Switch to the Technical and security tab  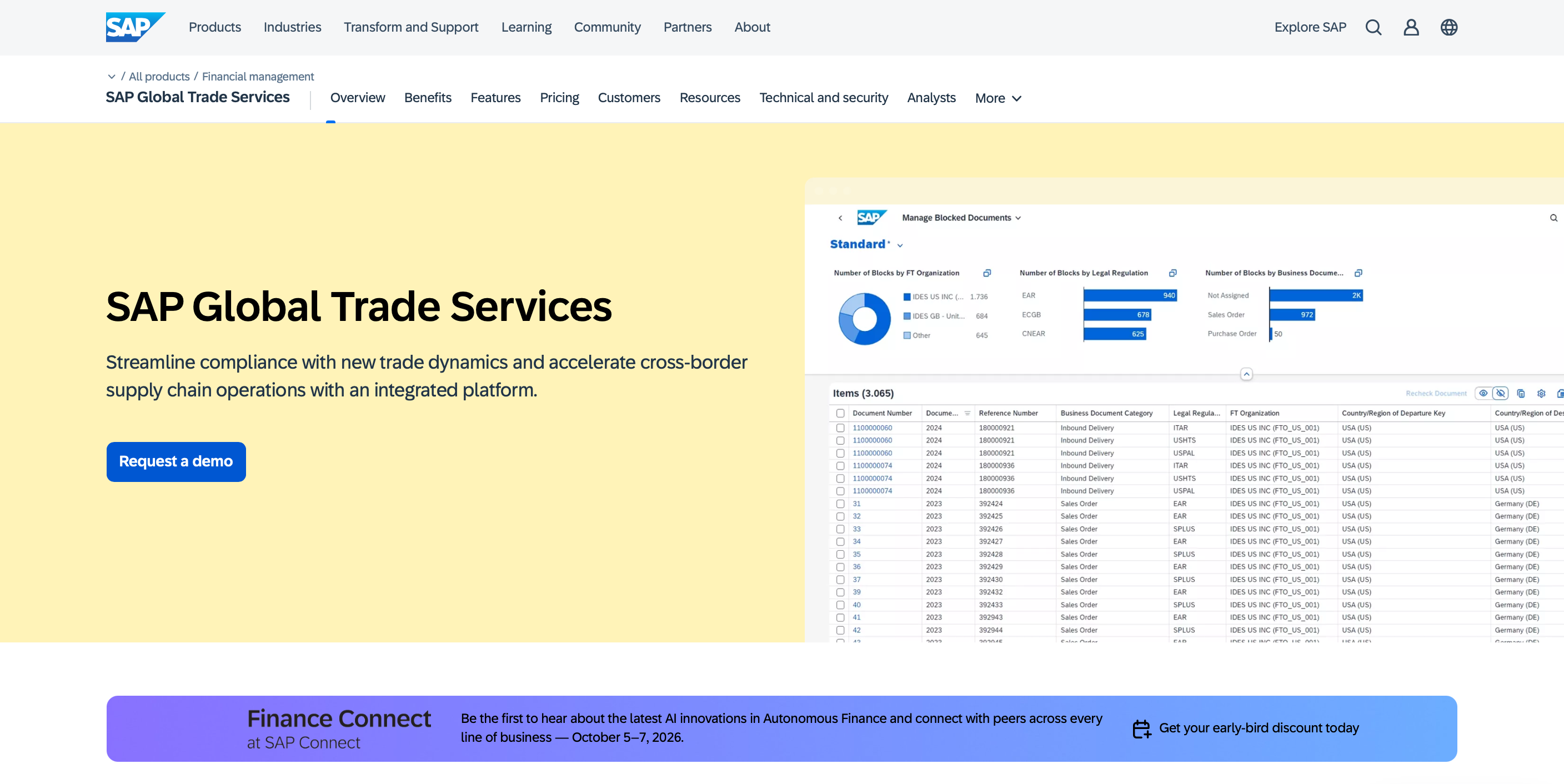click(823, 98)
